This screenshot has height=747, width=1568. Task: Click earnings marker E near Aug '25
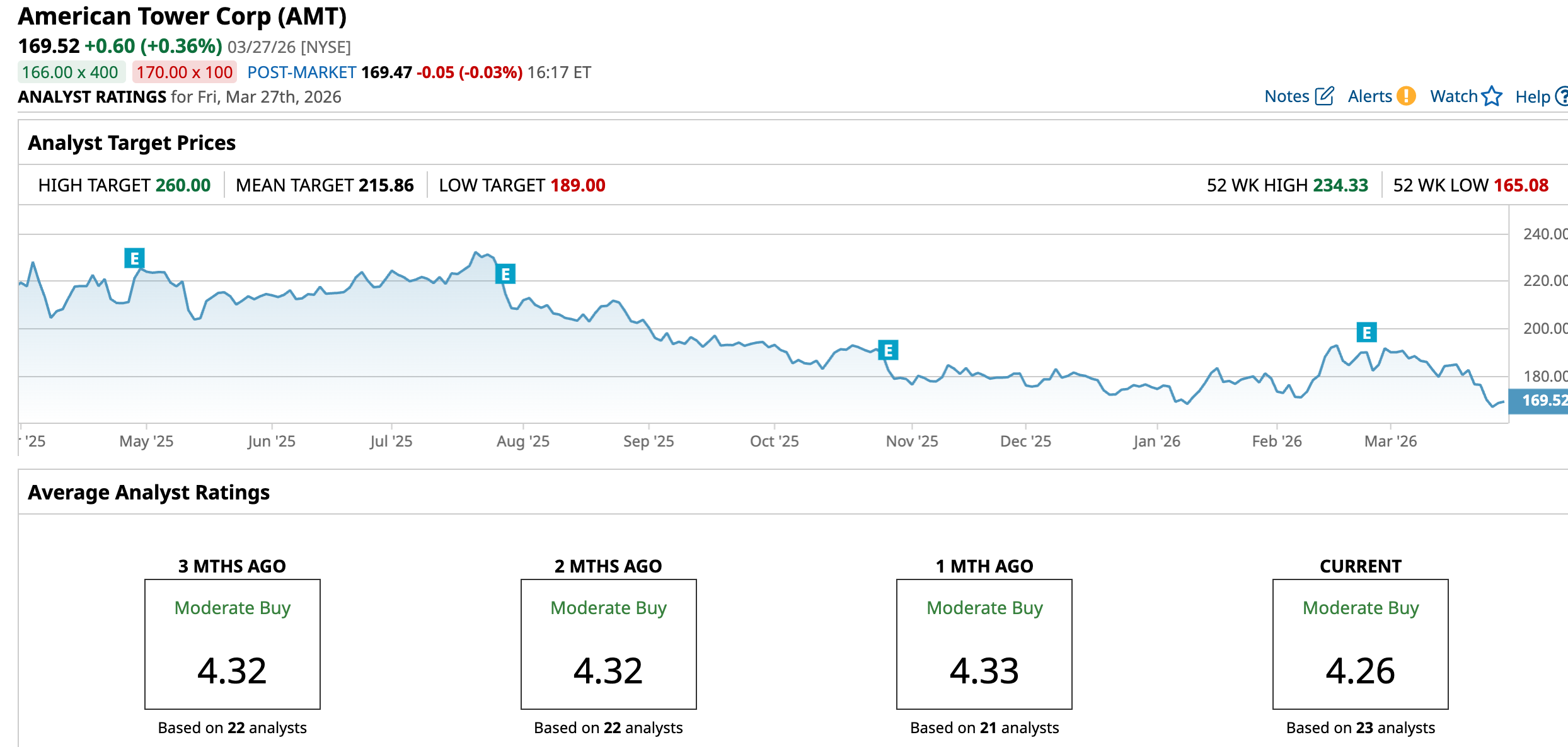point(505,274)
